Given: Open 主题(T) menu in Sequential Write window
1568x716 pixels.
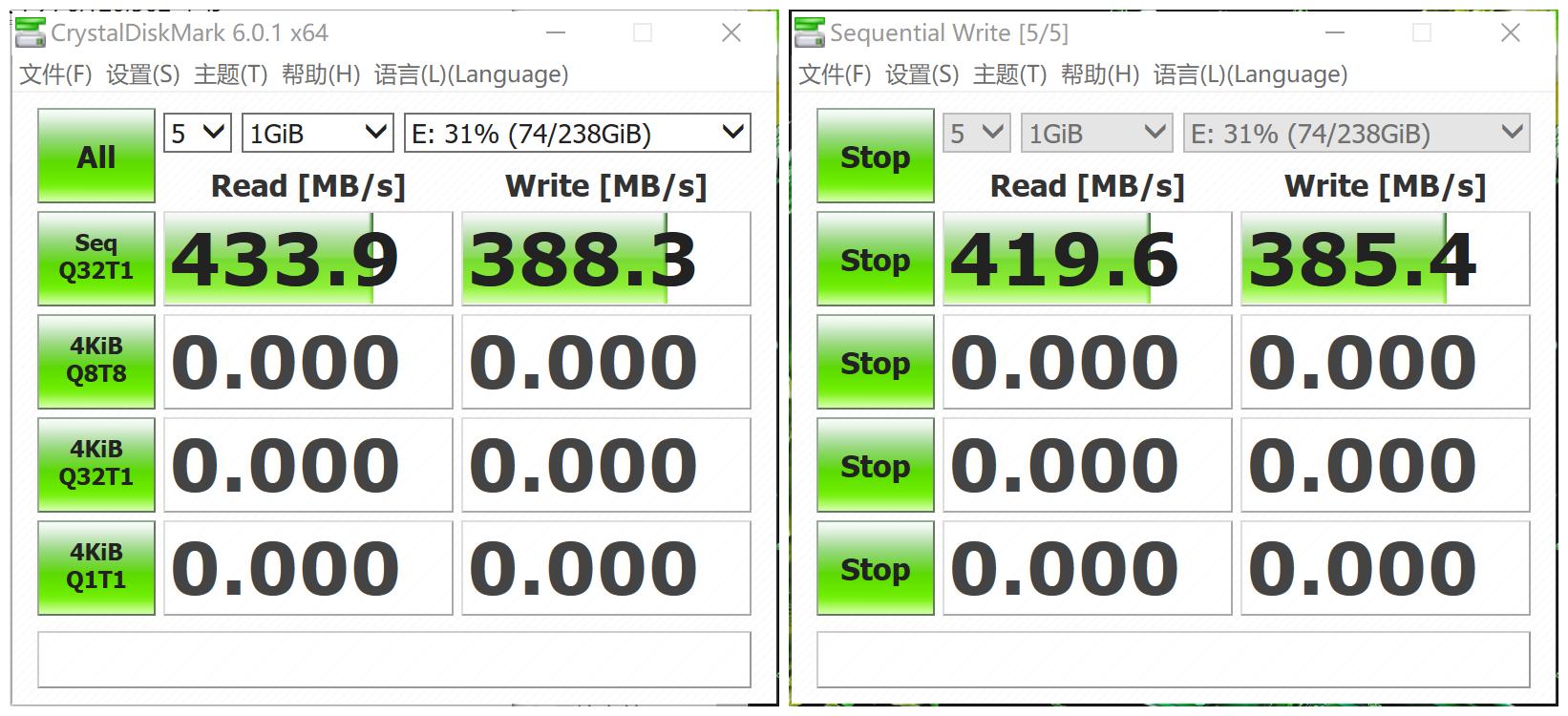Looking at the screenshot, I should [x=1010, y=74].
